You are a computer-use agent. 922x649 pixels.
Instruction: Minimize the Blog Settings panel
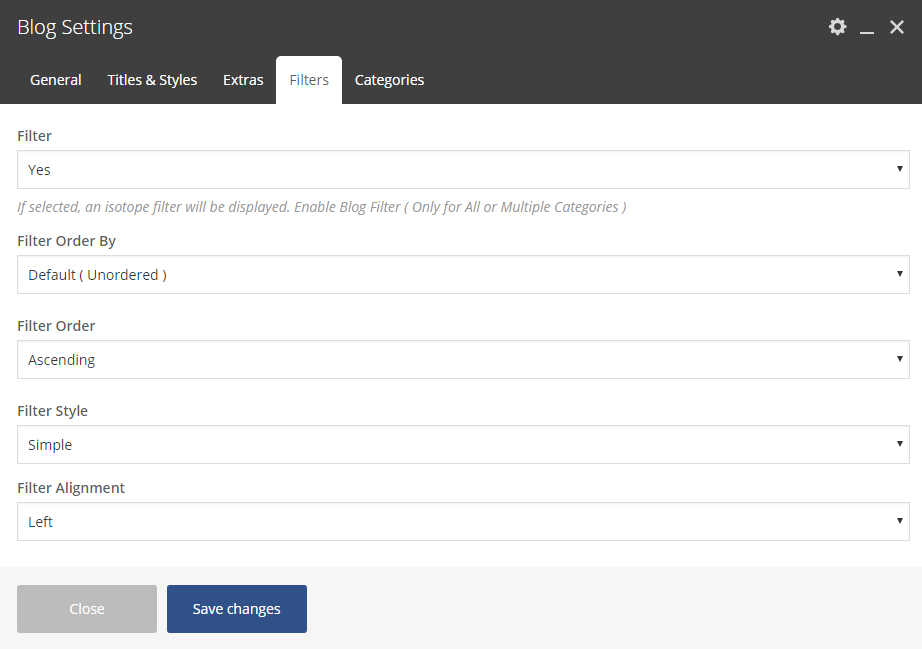coord(867,28)
